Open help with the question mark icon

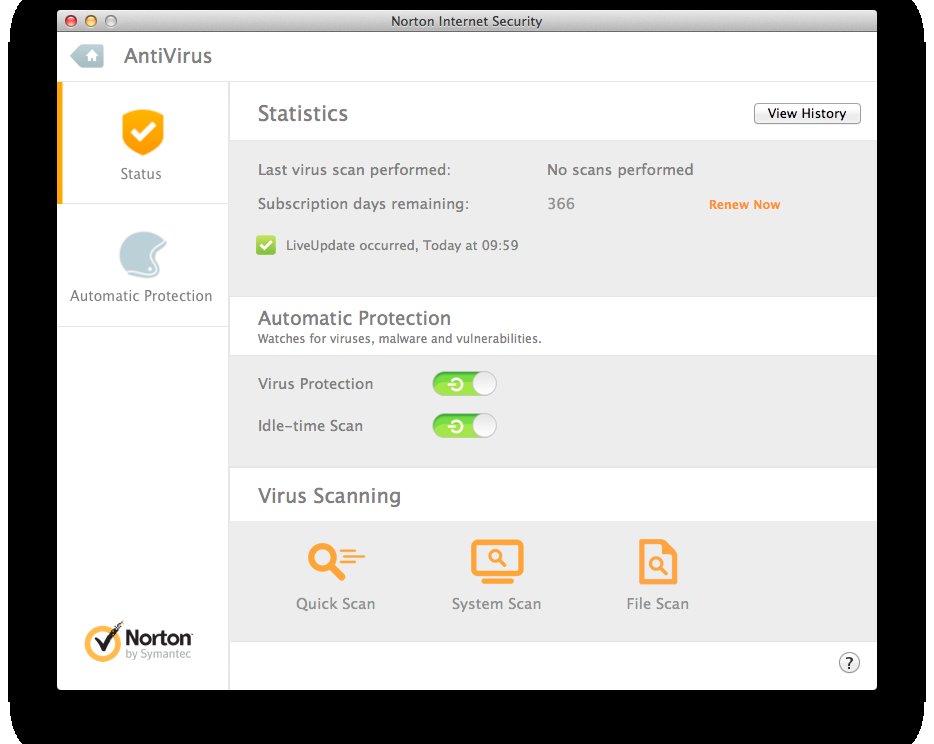click(849, 662)
